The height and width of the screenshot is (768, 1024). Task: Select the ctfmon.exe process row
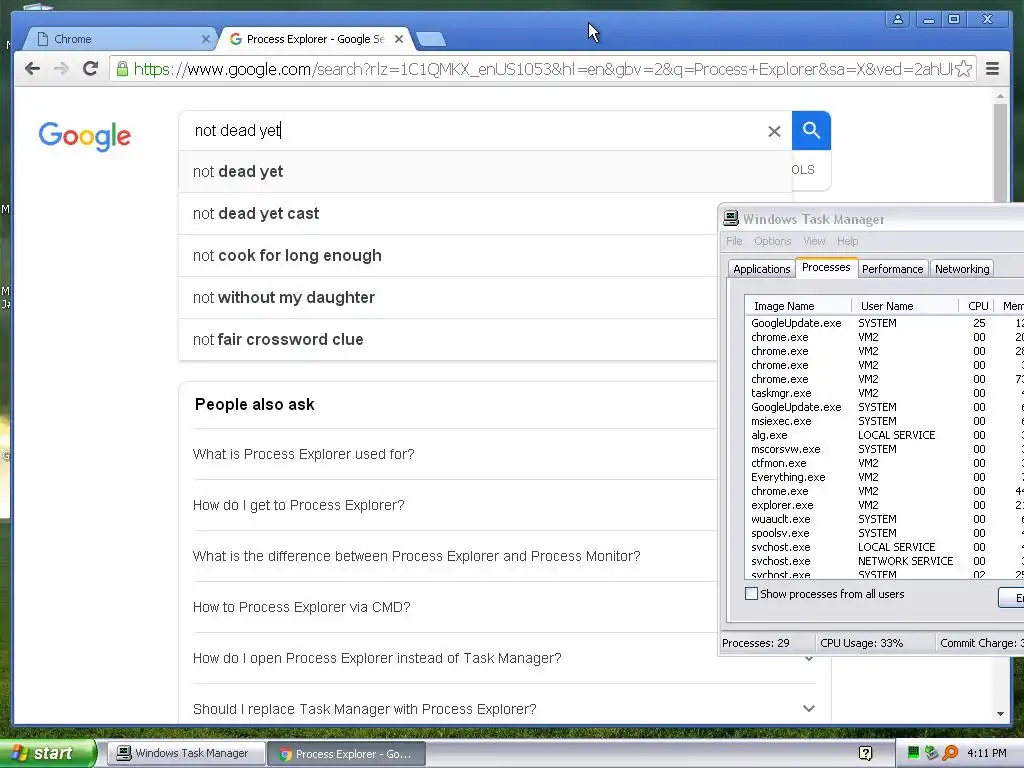884,463
